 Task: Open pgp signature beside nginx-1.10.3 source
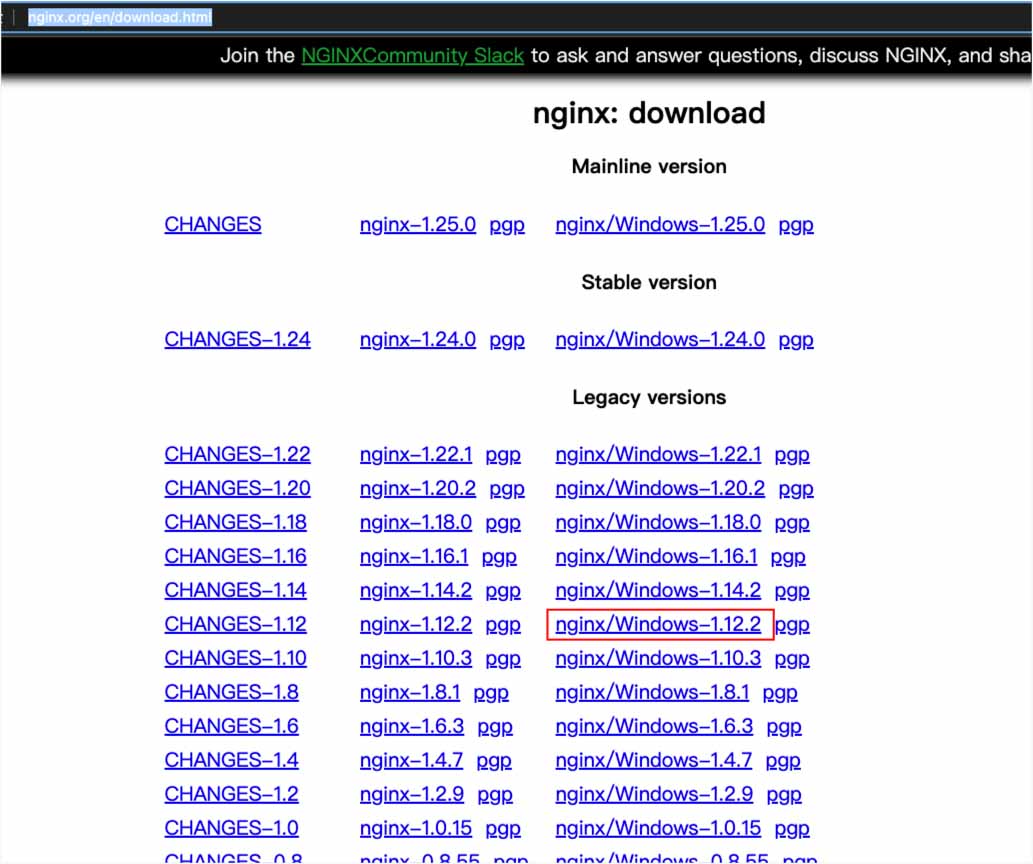(x=503, y=660)
